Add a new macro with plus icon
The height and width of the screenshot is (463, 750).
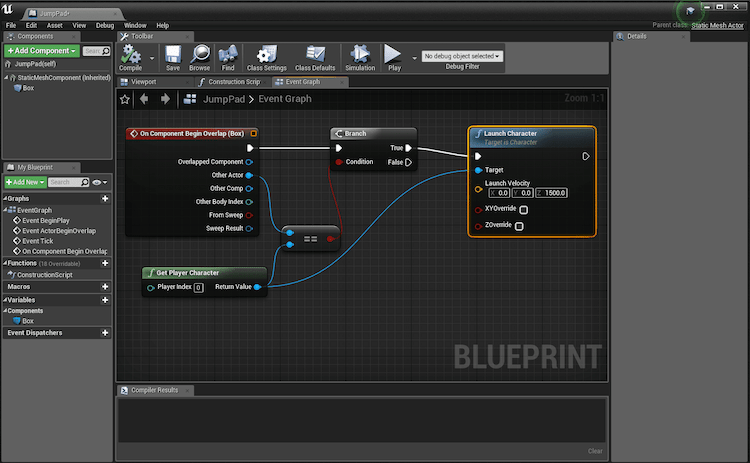[x=105, y=287]
